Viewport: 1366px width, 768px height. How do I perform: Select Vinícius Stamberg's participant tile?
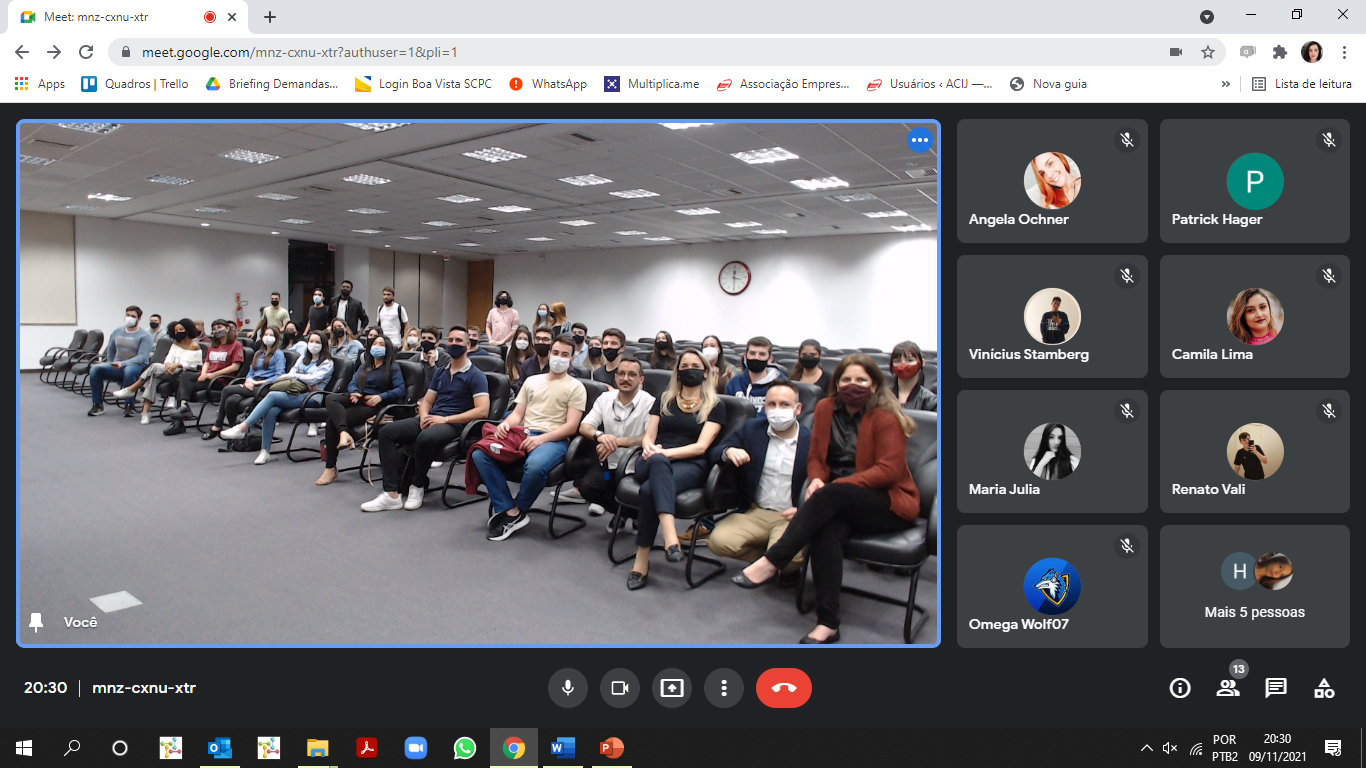tap(1052, 316)
